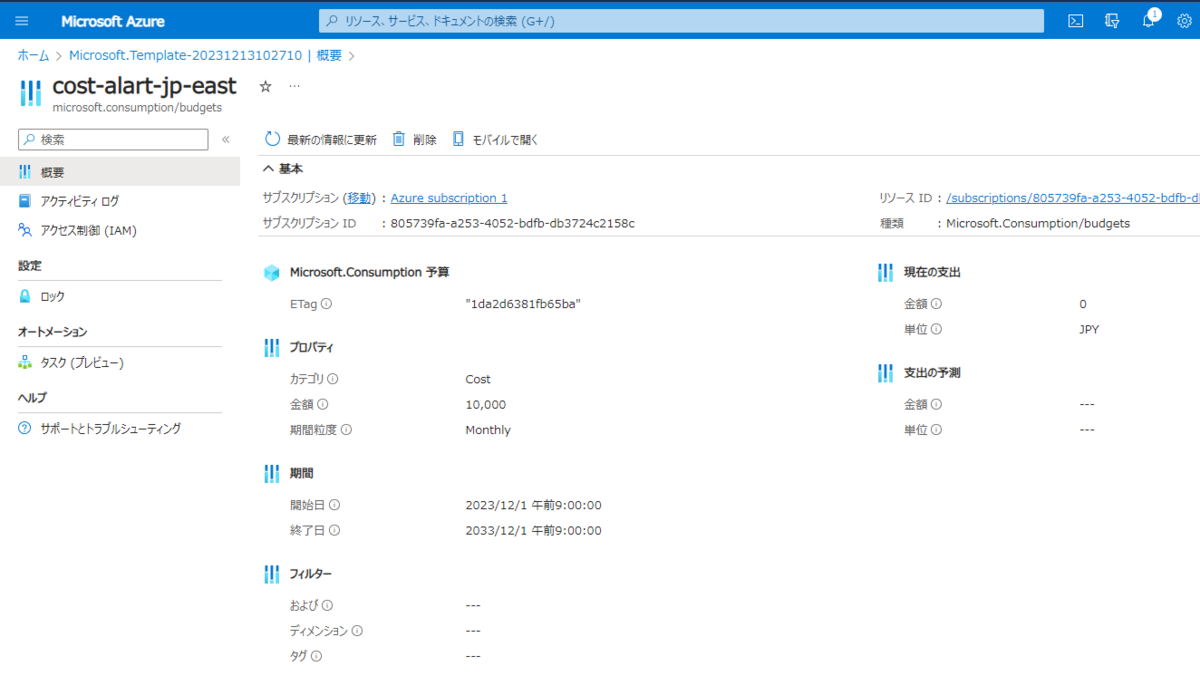The height and width of the screenshot is (695, 1200).
Task: Click the info icon next to 終了日
Action: click(x=334, y=531)
